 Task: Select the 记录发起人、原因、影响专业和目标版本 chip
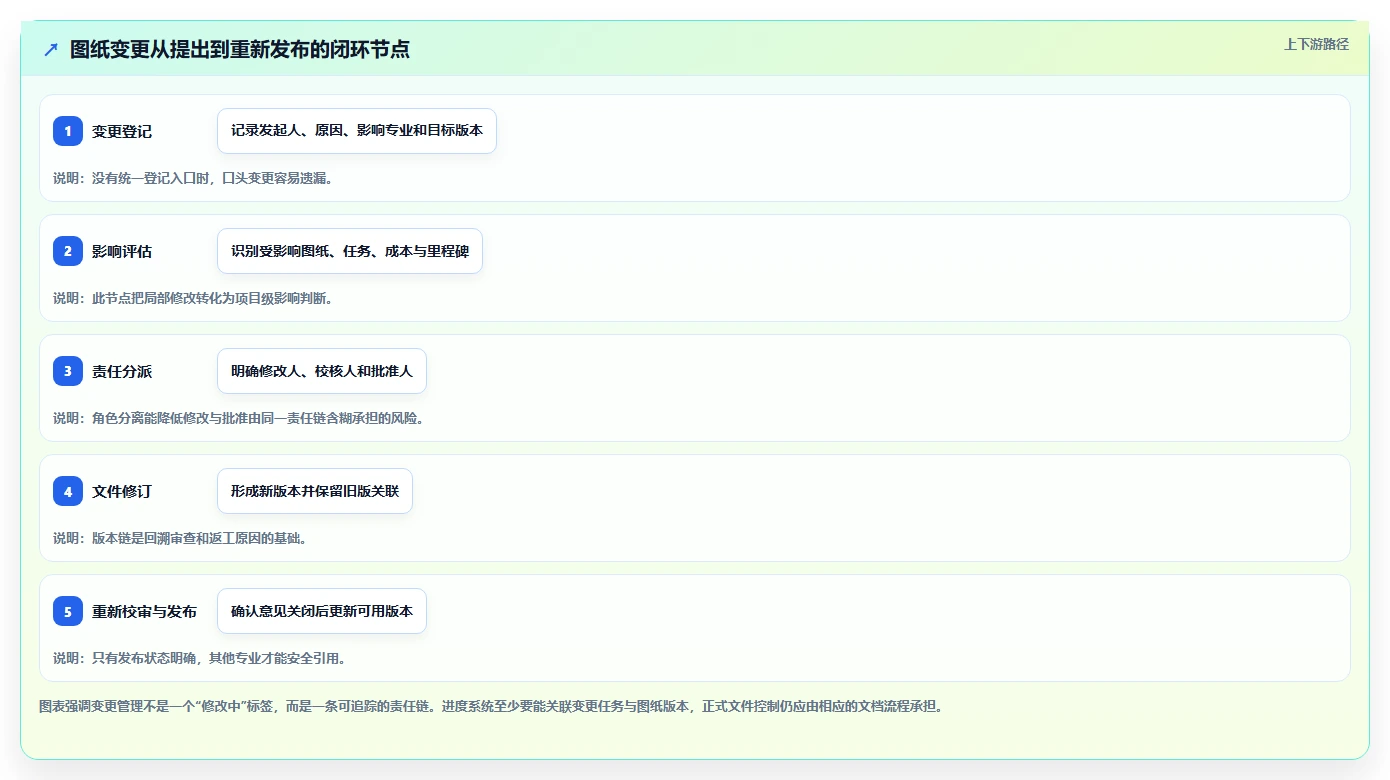pyautogui.click(x=357, y=131)
